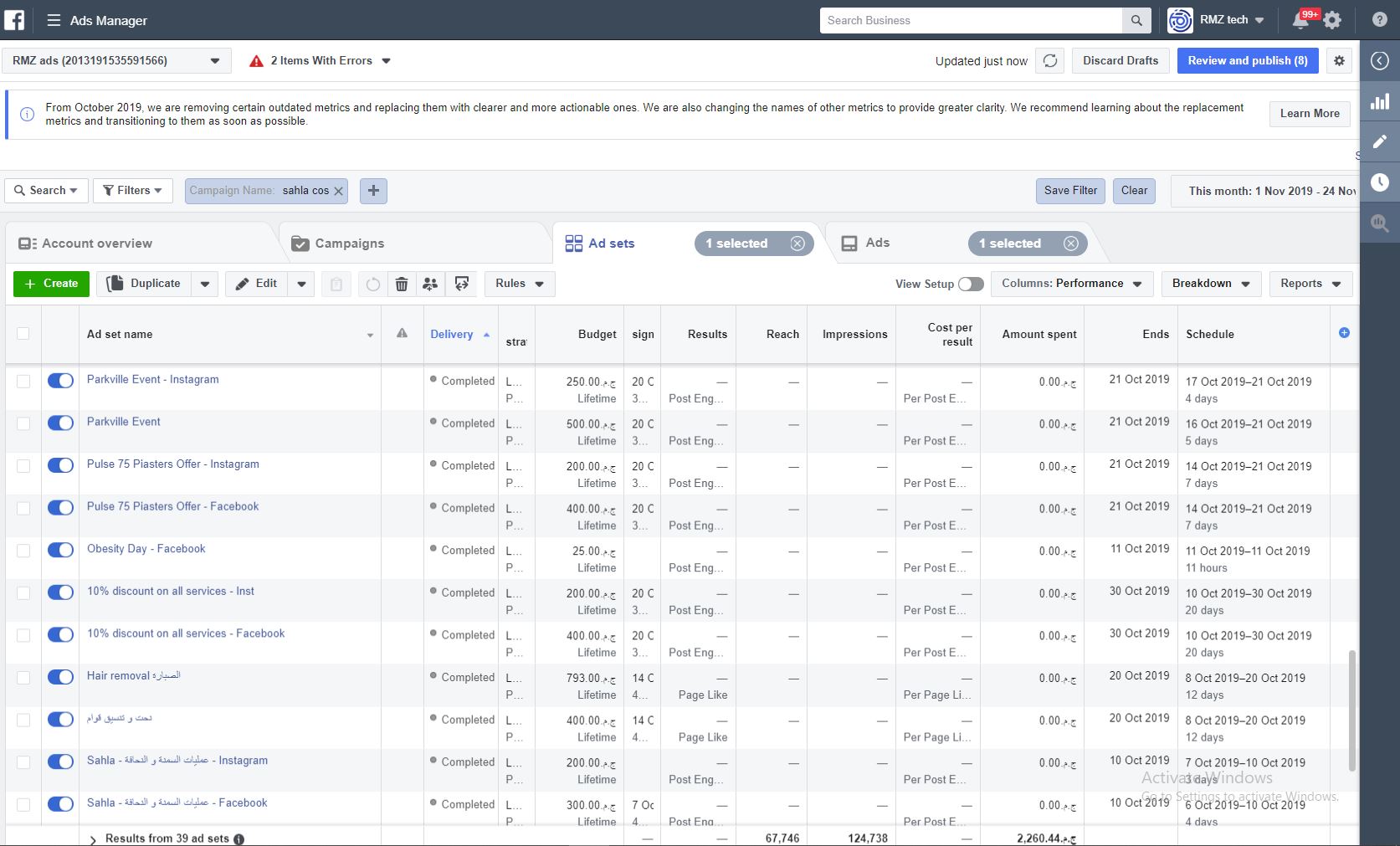Clear the Ads 1 selected pill
The height and width of the screenshot is (846, 1400).
(x=1071, y=244)
